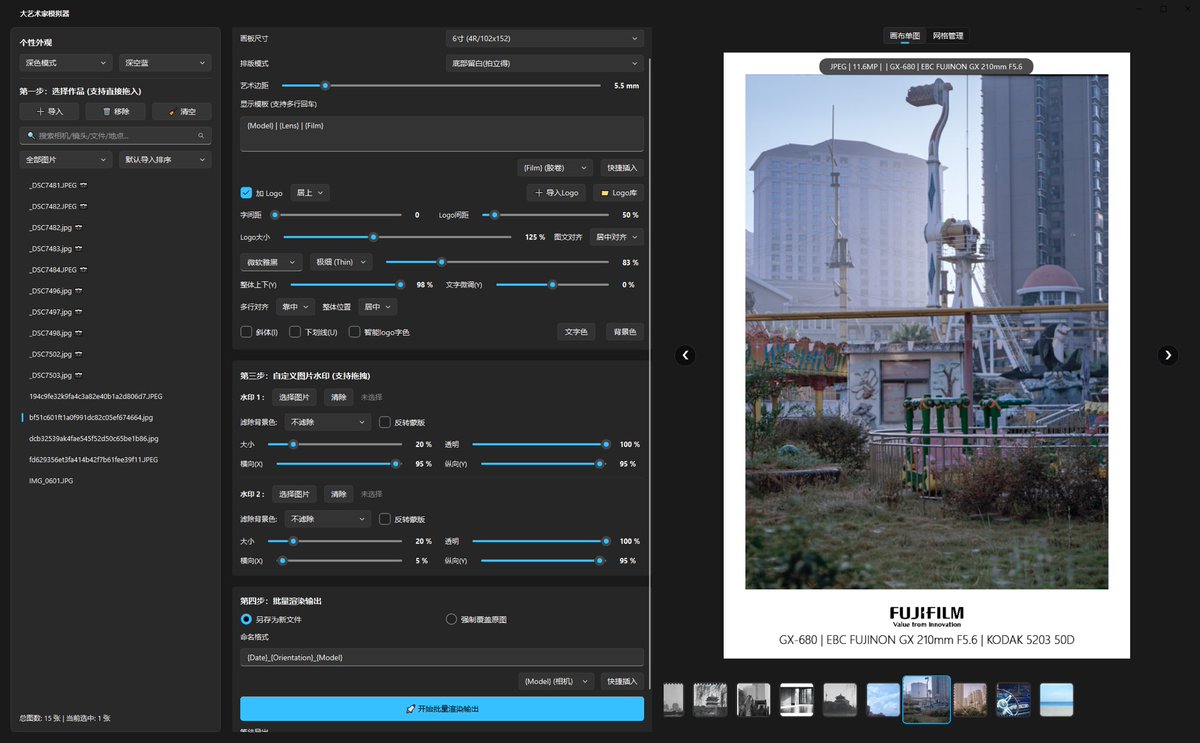Click the 搜索相机/镜头/文件/地点 search field
The height and width of the screenshot is (743, 1200).
pos(115,135)
